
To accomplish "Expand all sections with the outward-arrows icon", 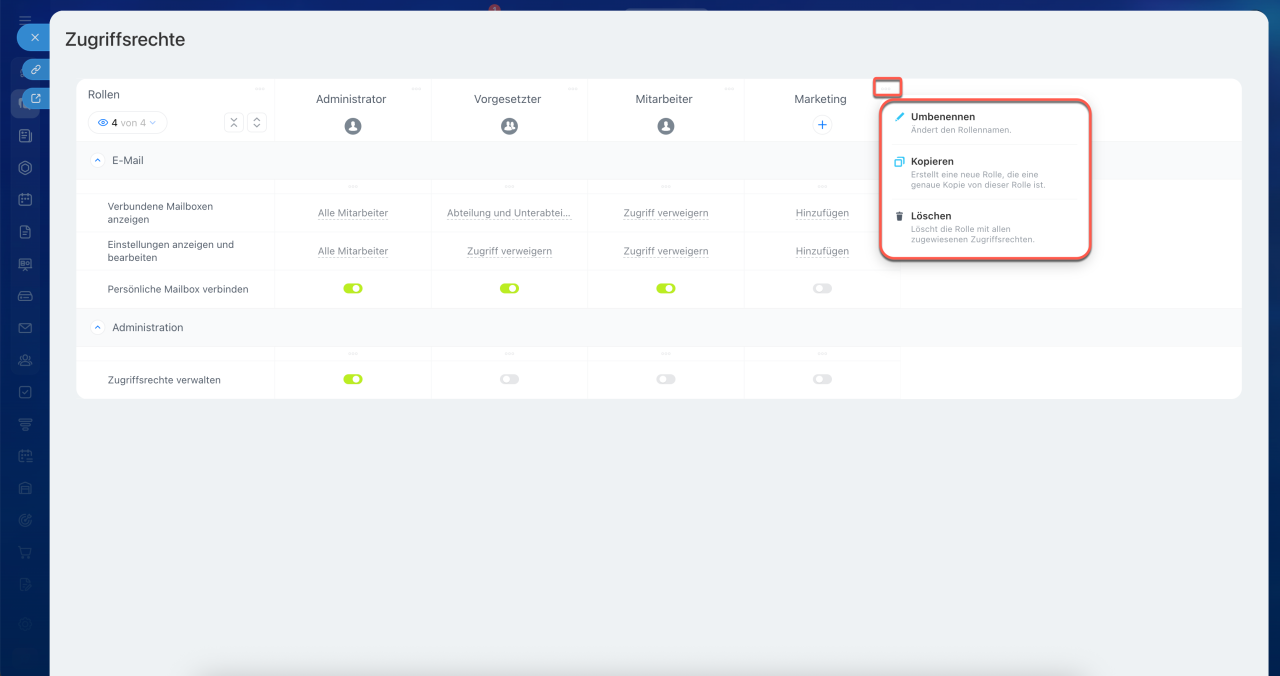I will pos(257,122).
